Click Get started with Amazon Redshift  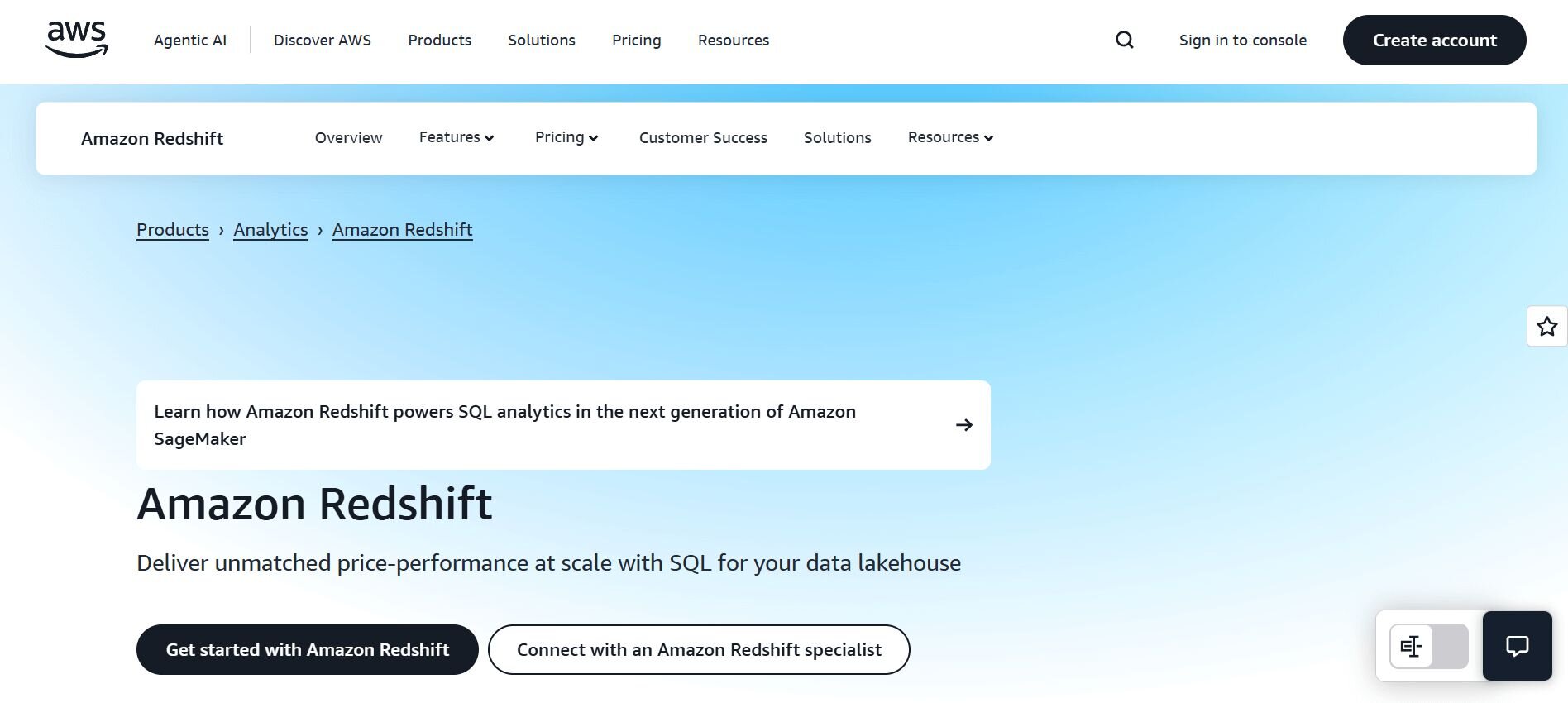(307, 650)
